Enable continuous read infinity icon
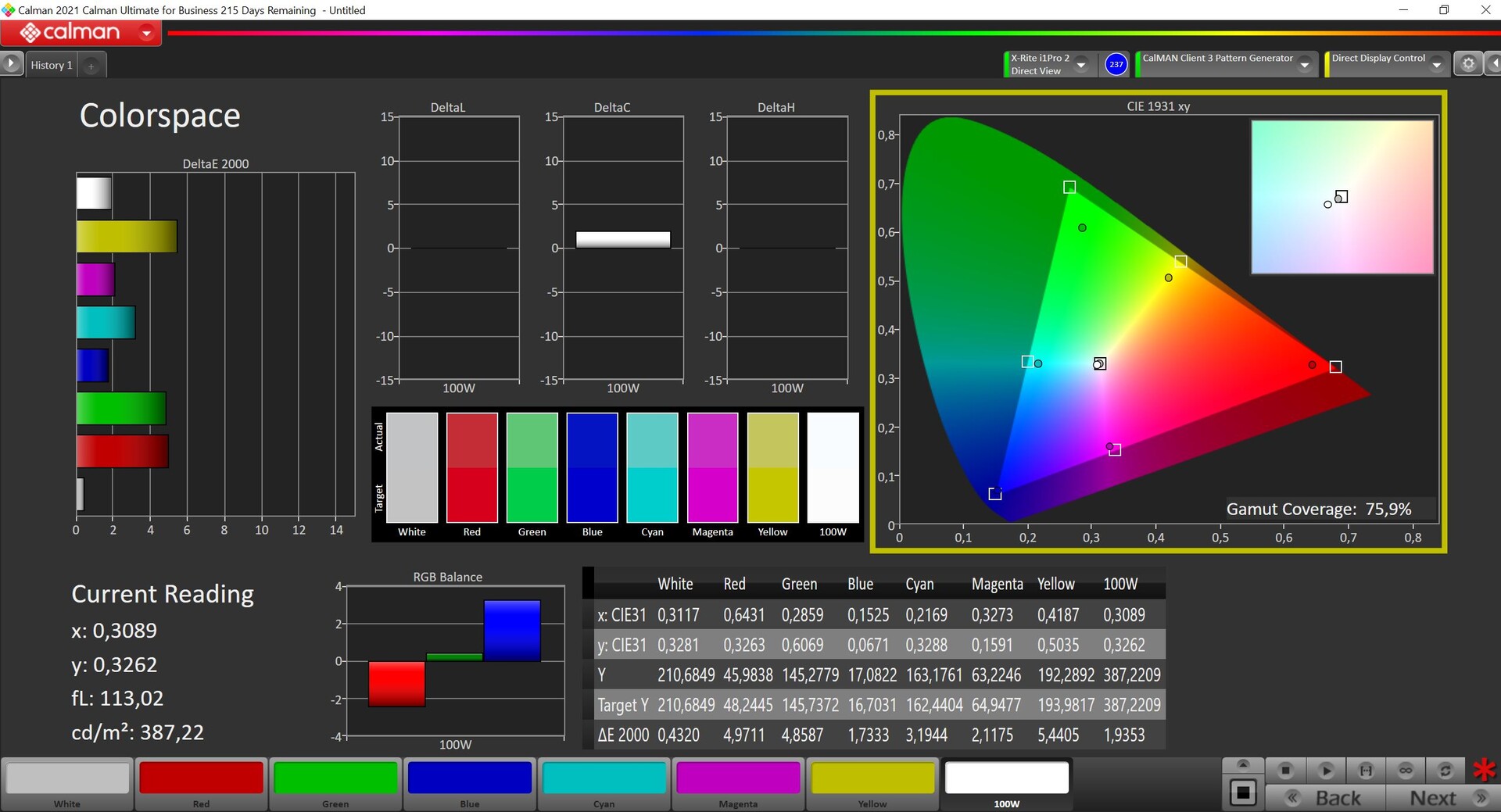 coord(1406,771)
